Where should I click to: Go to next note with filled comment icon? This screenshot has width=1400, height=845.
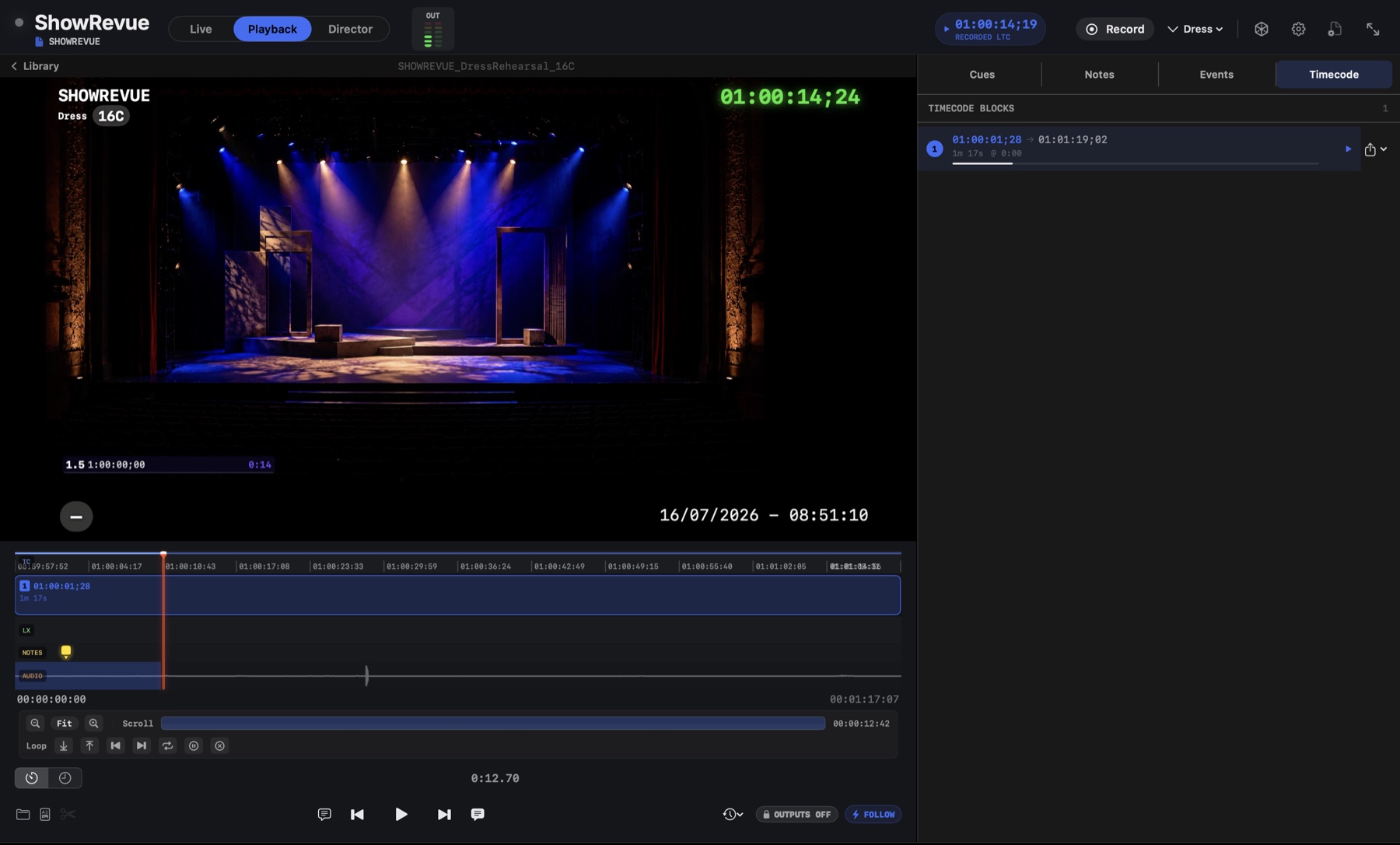click(478, 815)
